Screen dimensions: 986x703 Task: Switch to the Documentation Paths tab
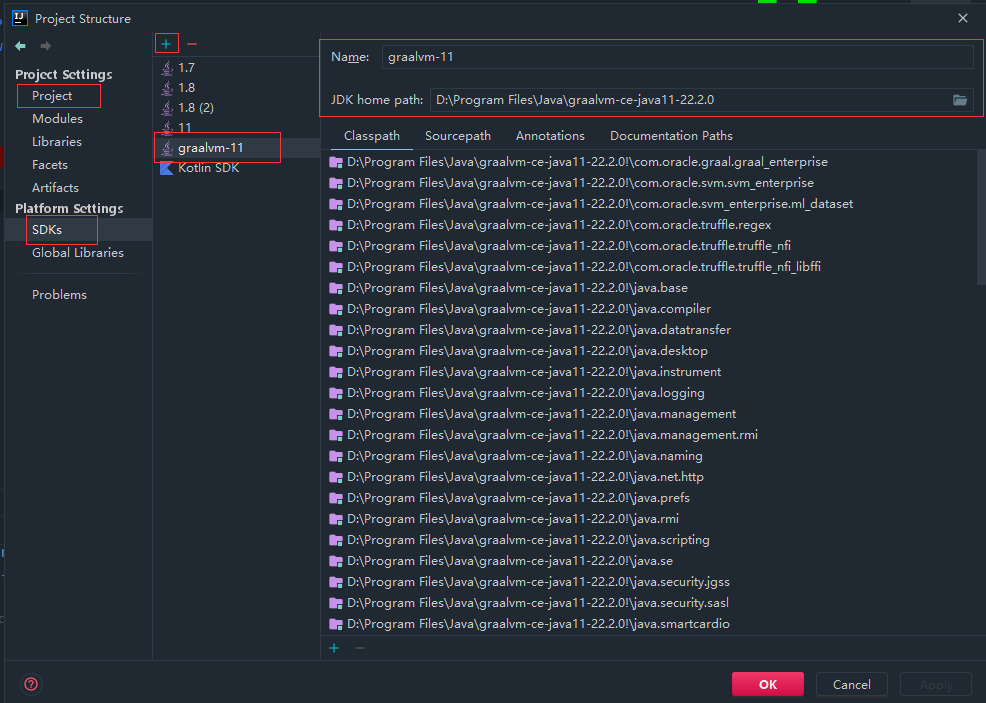tap(671, 136)
